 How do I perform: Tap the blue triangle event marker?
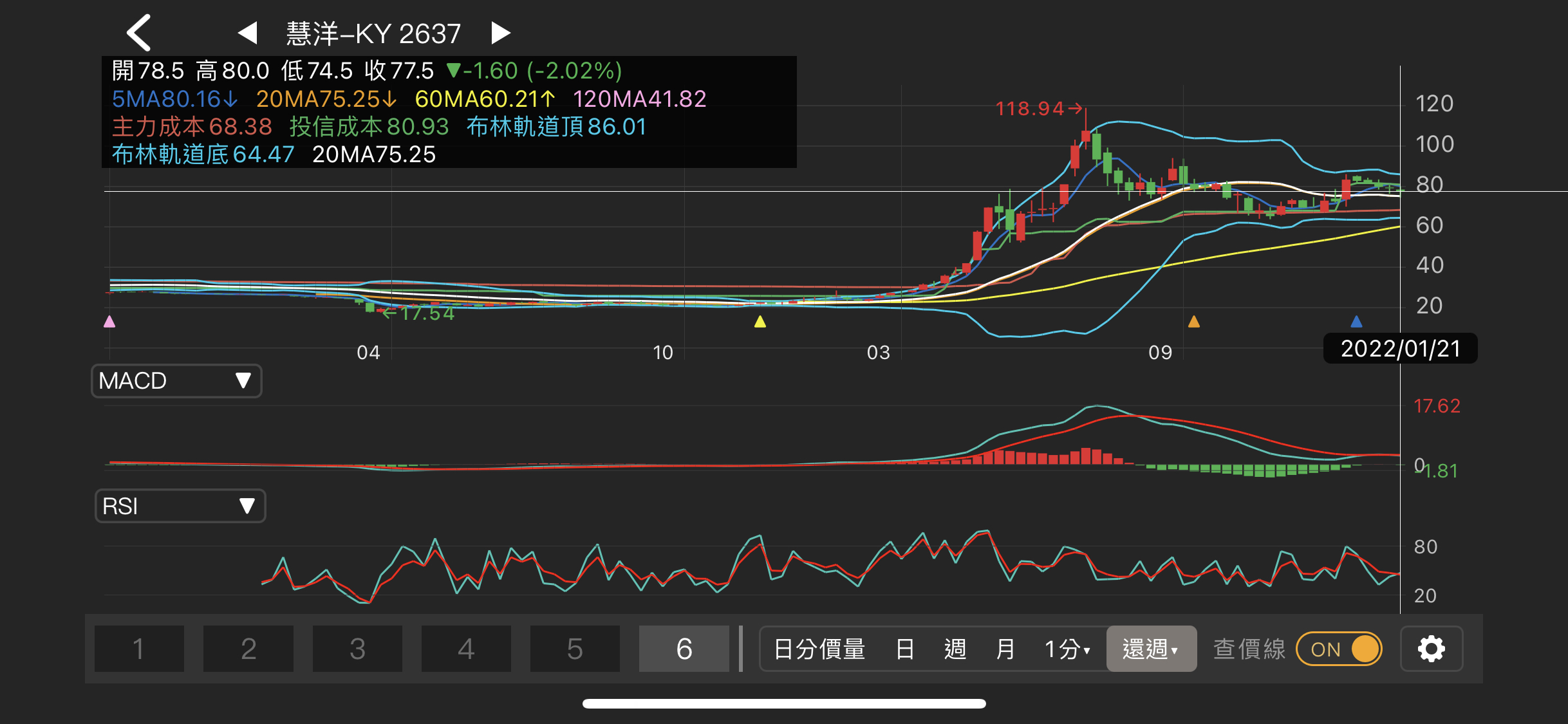coord(1356,321)
